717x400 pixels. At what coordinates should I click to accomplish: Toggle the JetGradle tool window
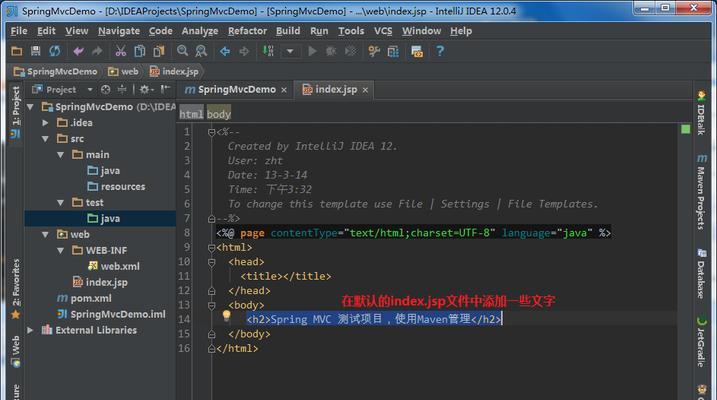point(701,341)
